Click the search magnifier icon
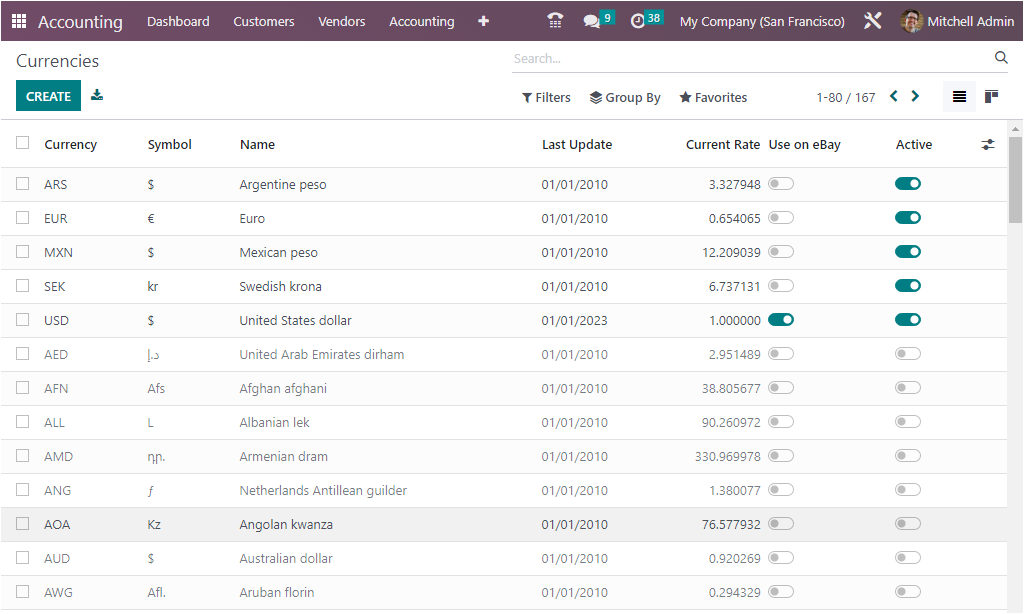Screen dimensions: 1024x614 point(1001,58)
